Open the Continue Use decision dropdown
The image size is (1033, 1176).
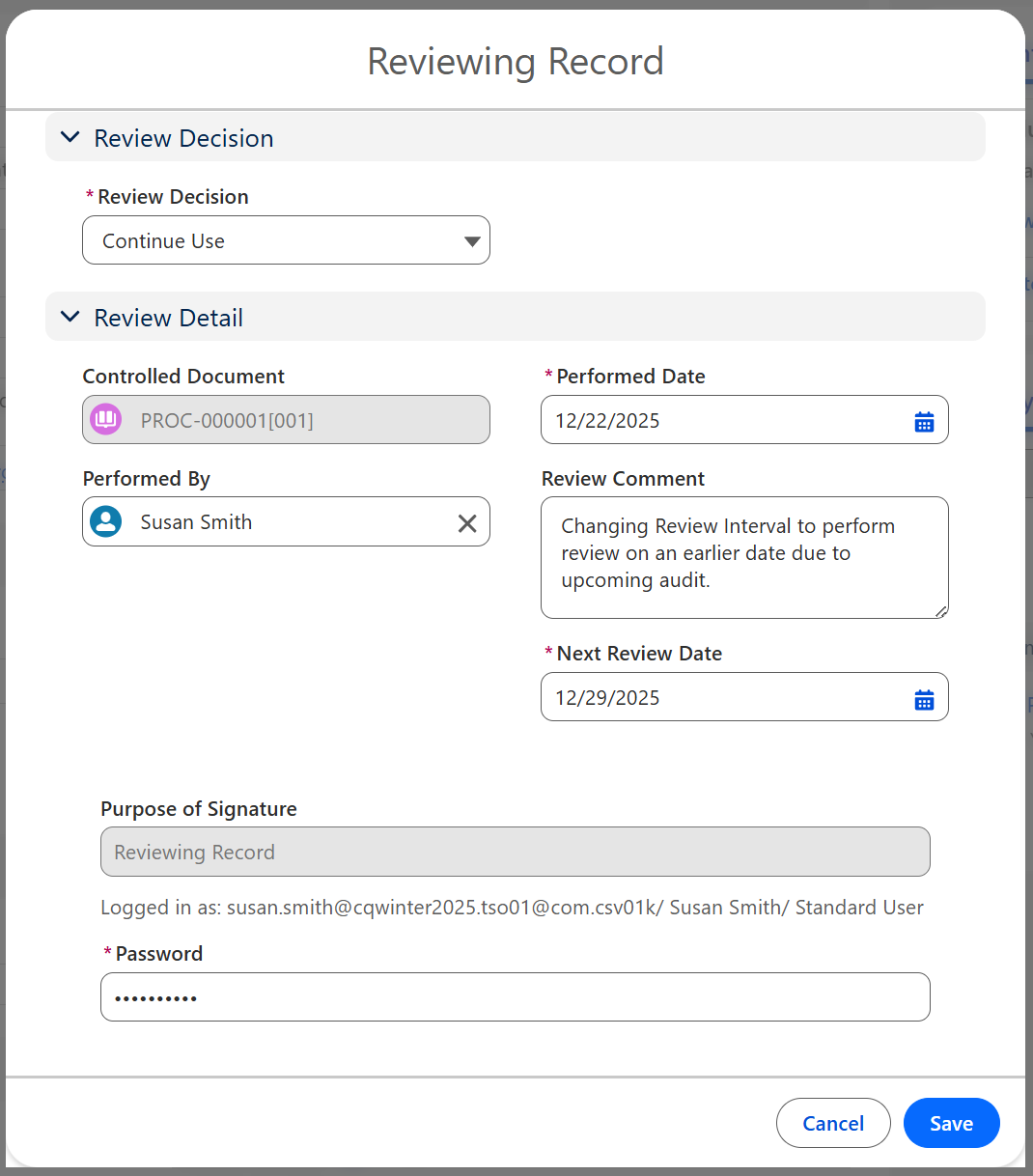click(x=286, y=240)
